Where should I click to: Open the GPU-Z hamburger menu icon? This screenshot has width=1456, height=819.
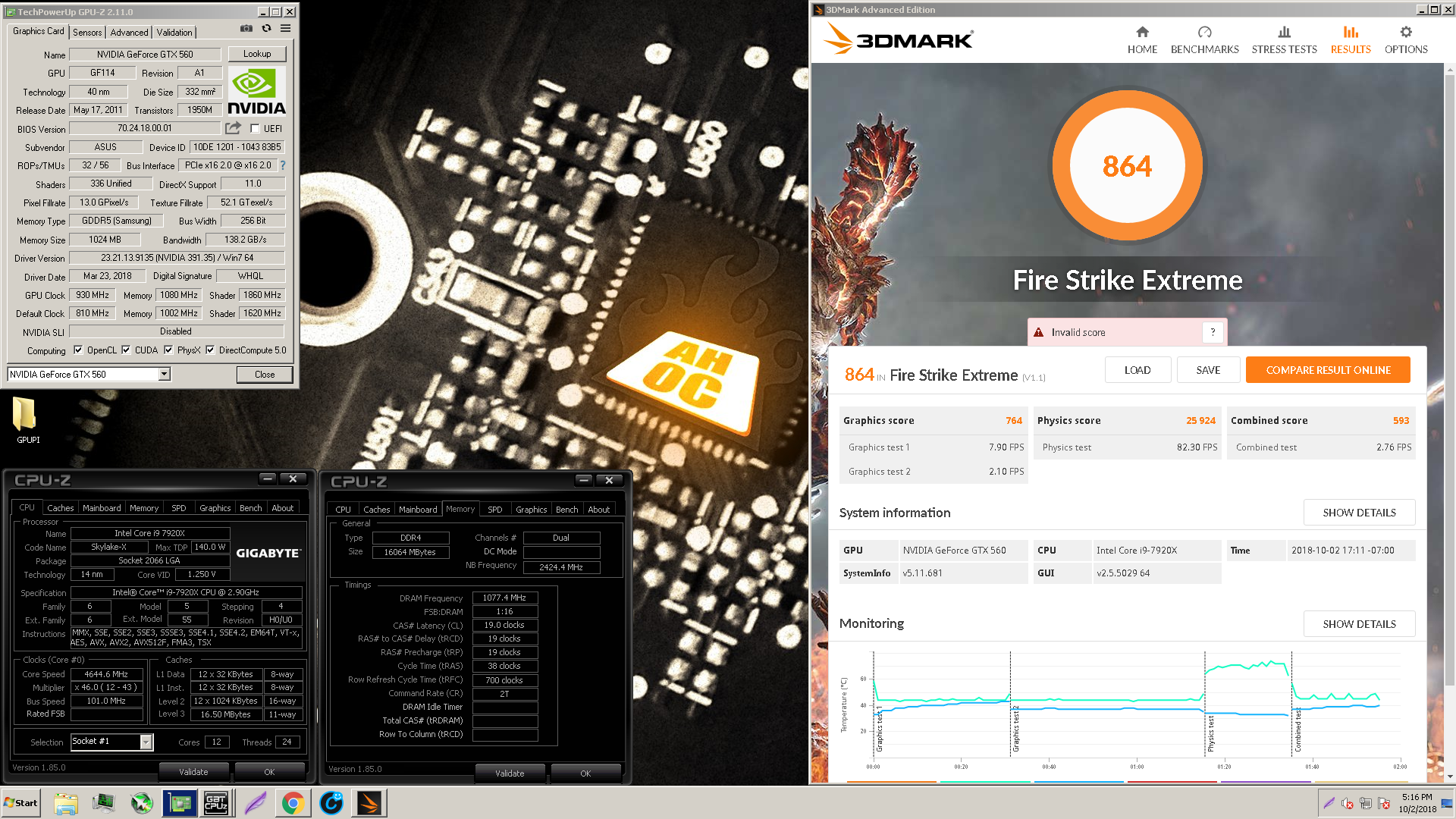click(x=286, y=29)
